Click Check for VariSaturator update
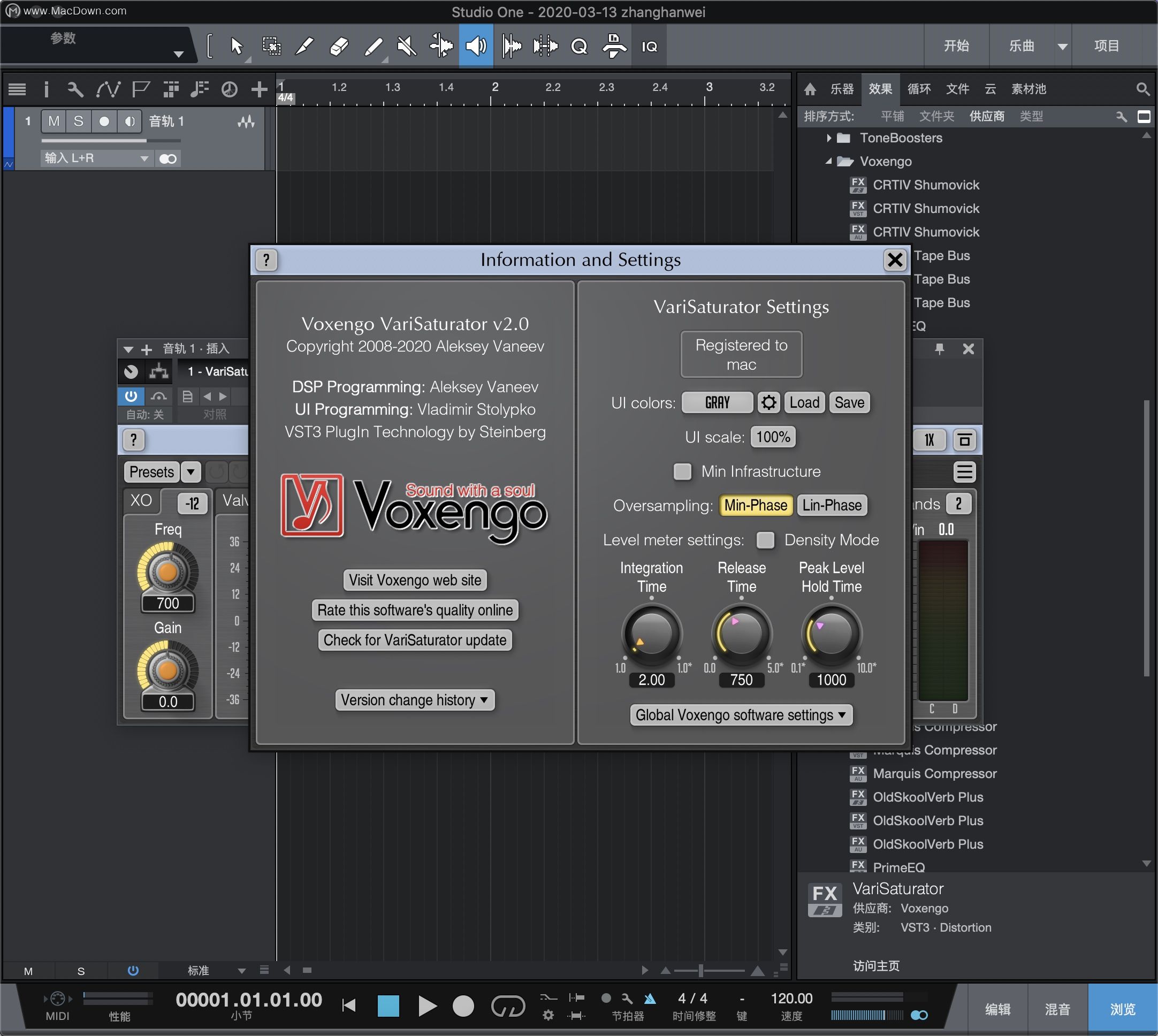The image size is (1158, 1036). point(415,641)
